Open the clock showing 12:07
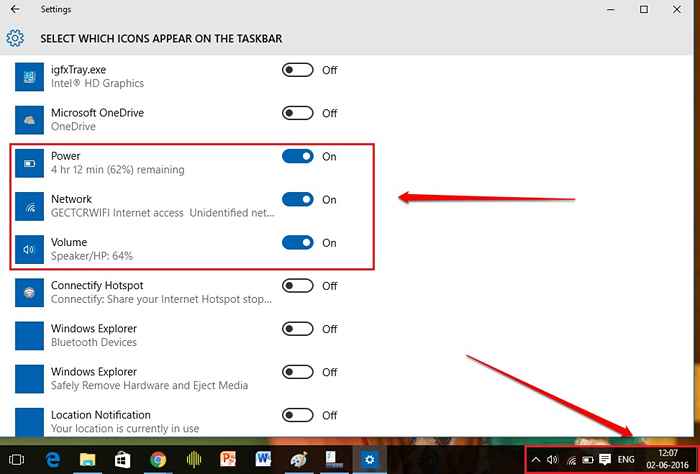The width and height of the screenshot is (700, 474). click(667, 459)
